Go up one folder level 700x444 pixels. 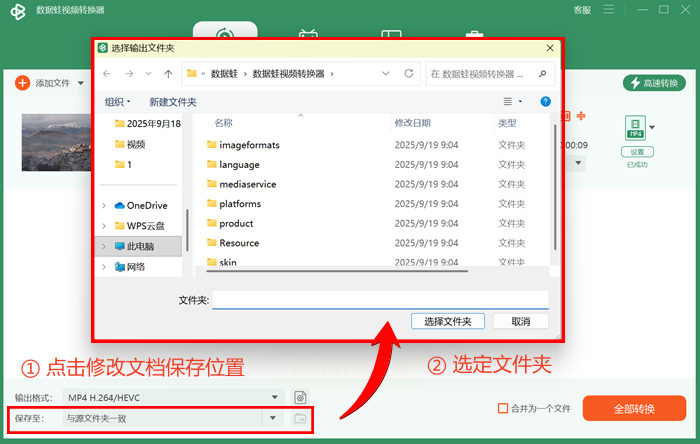coord(168,74)
